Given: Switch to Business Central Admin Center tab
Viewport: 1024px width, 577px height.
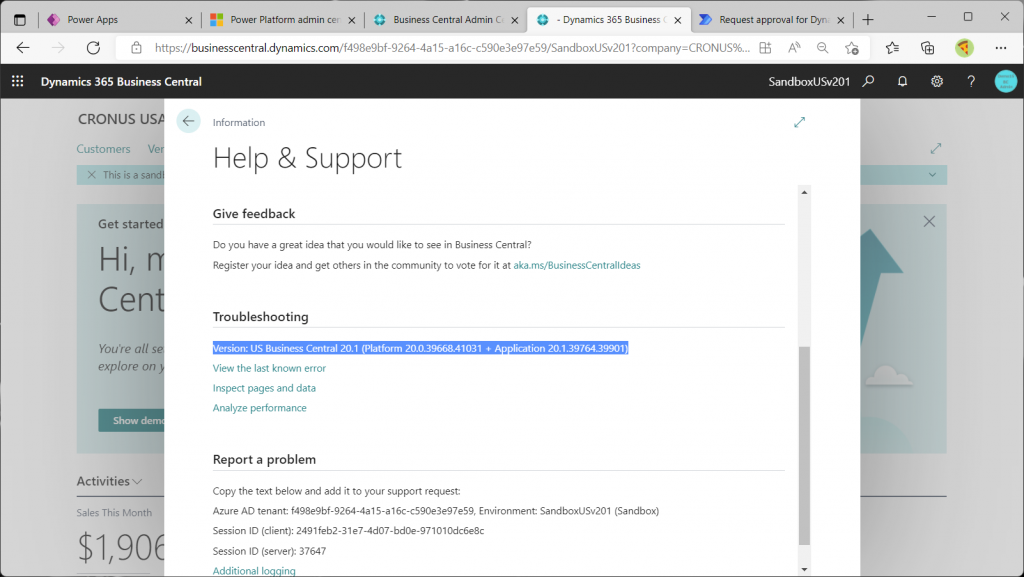Looking at the screenshot, I should pos(447,20).
